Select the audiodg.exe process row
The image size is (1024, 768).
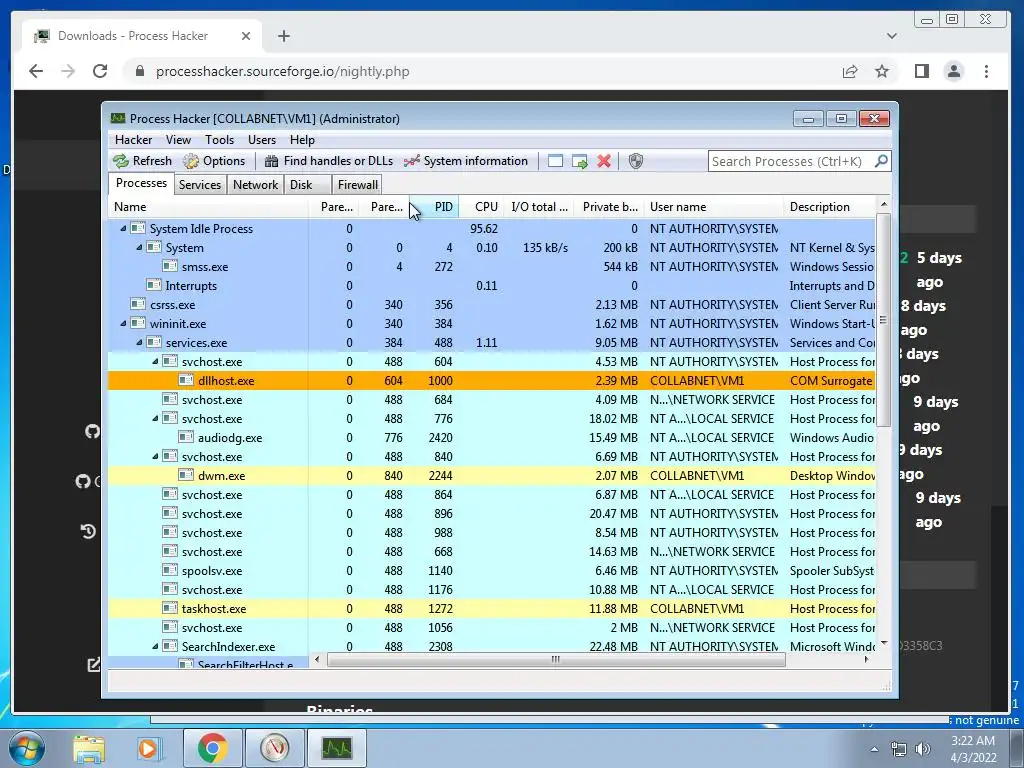coord(492,438)
